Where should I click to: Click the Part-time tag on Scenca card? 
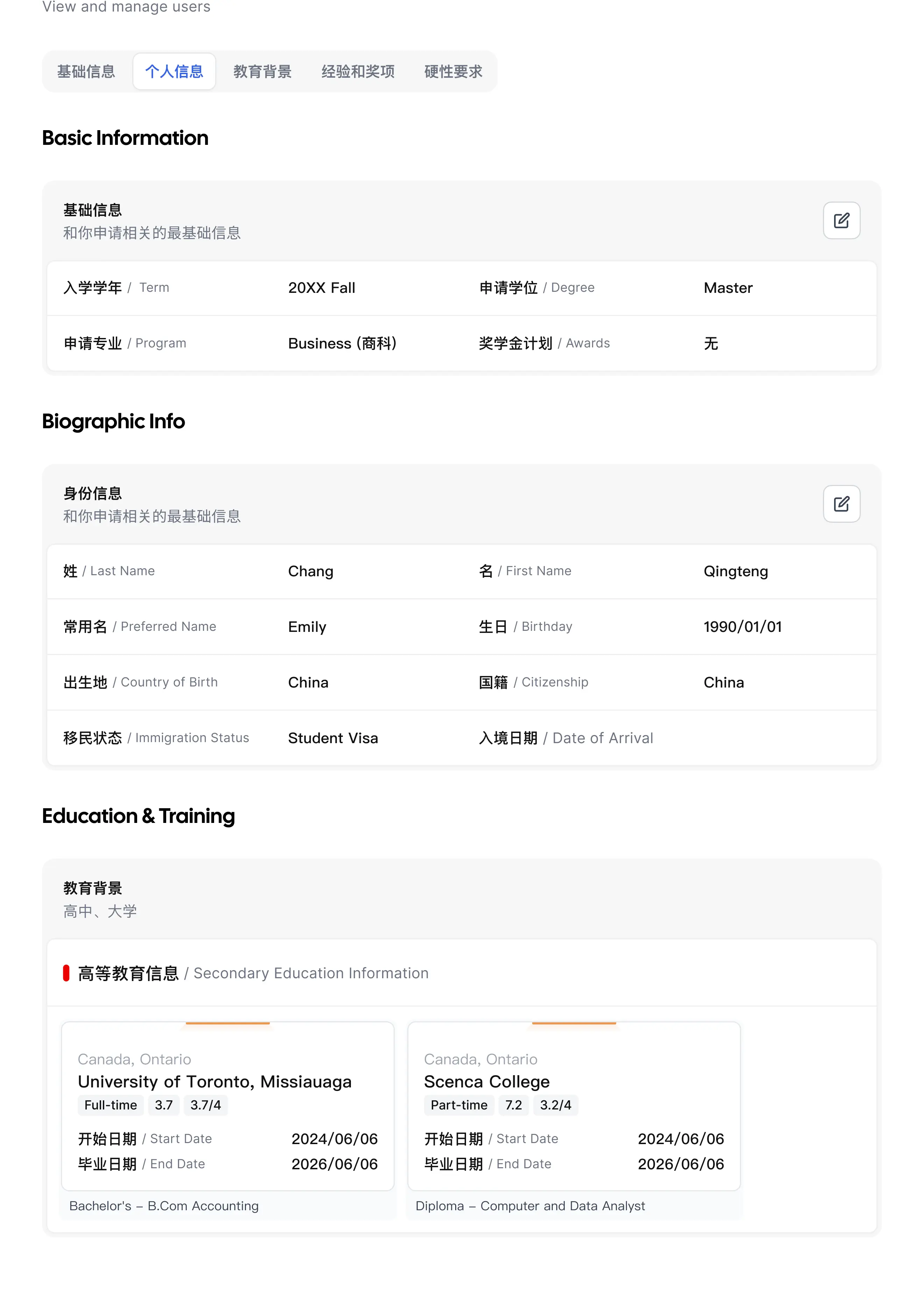click(459, 1105)
